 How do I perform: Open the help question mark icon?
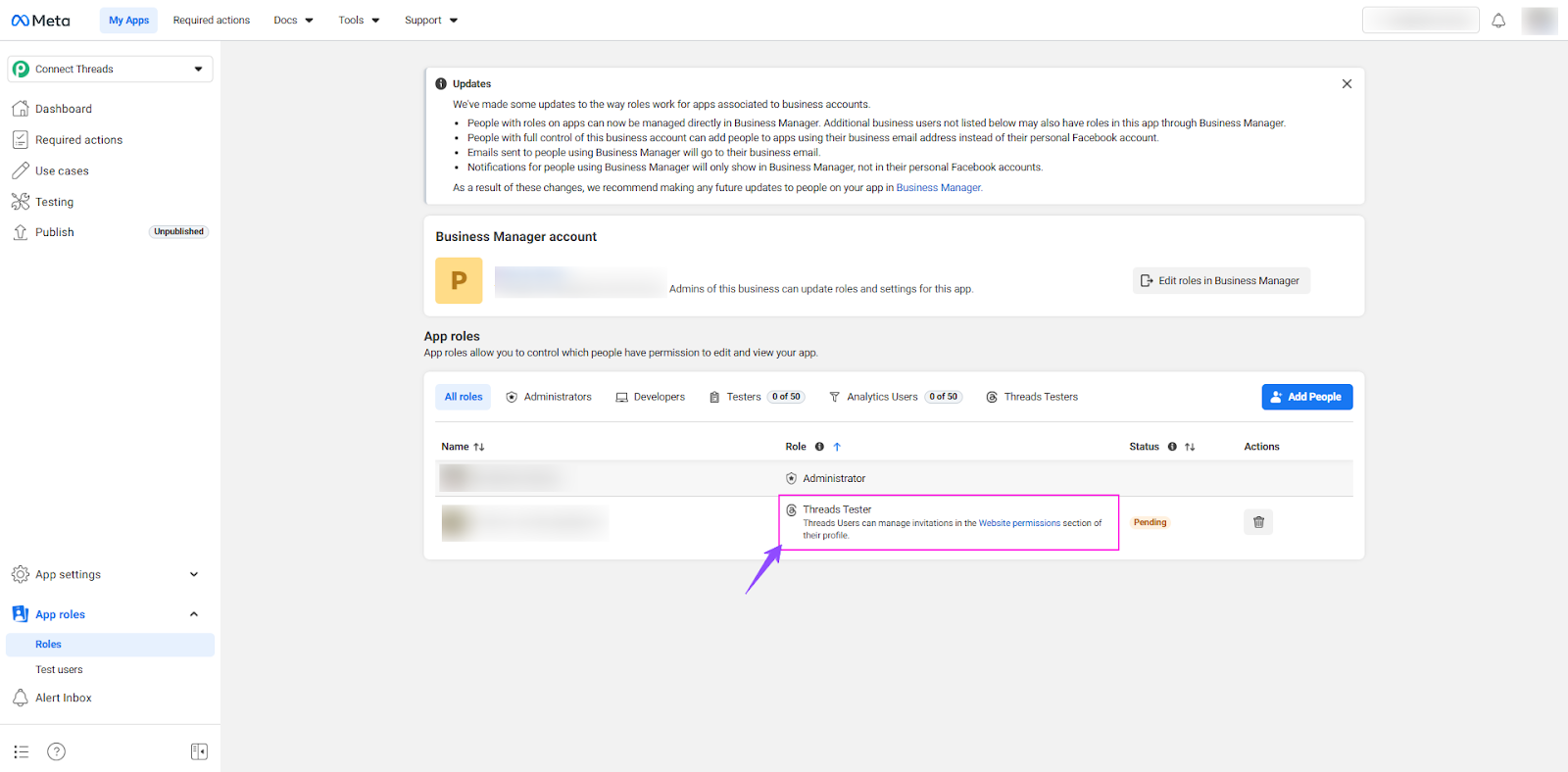(x=57, y=751)
